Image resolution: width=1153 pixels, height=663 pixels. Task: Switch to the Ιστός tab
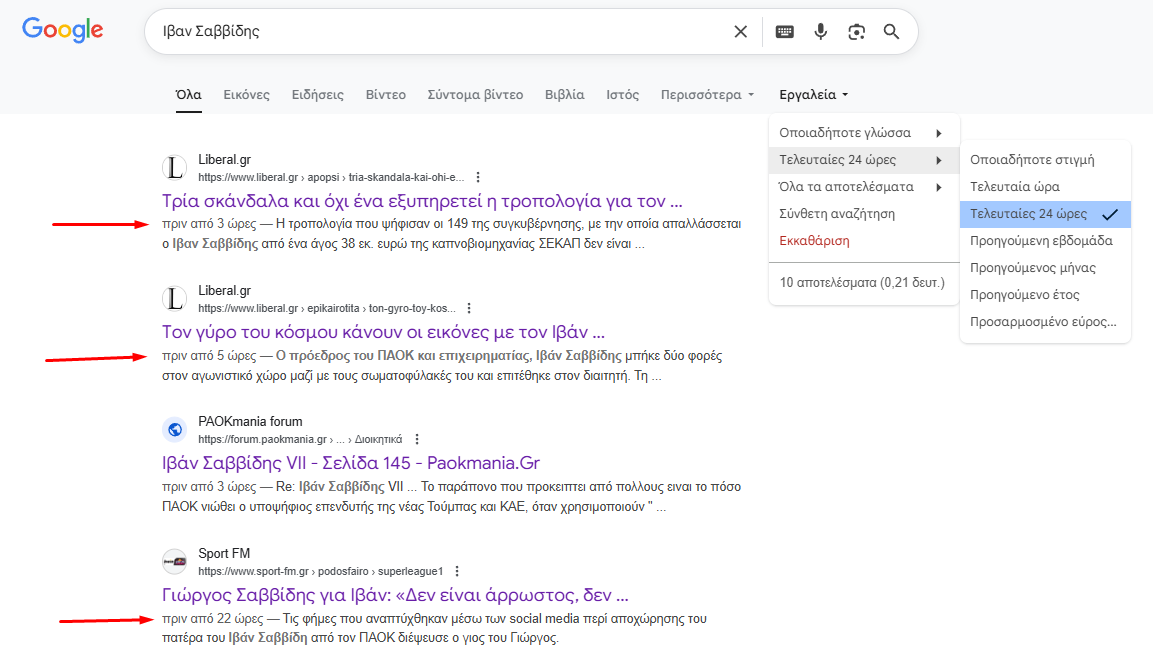(x=622, y=95)
